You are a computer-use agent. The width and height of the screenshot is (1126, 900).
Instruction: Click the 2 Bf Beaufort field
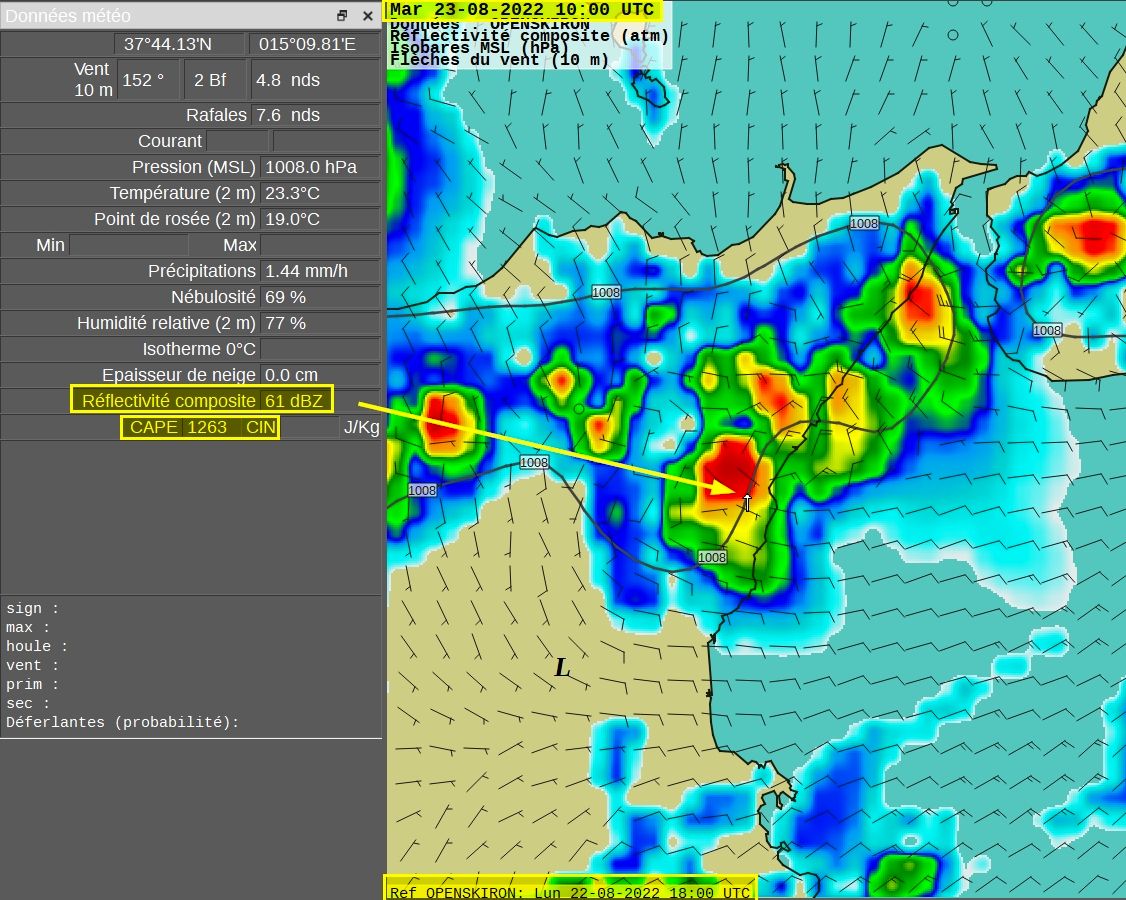tap(216, 80)
